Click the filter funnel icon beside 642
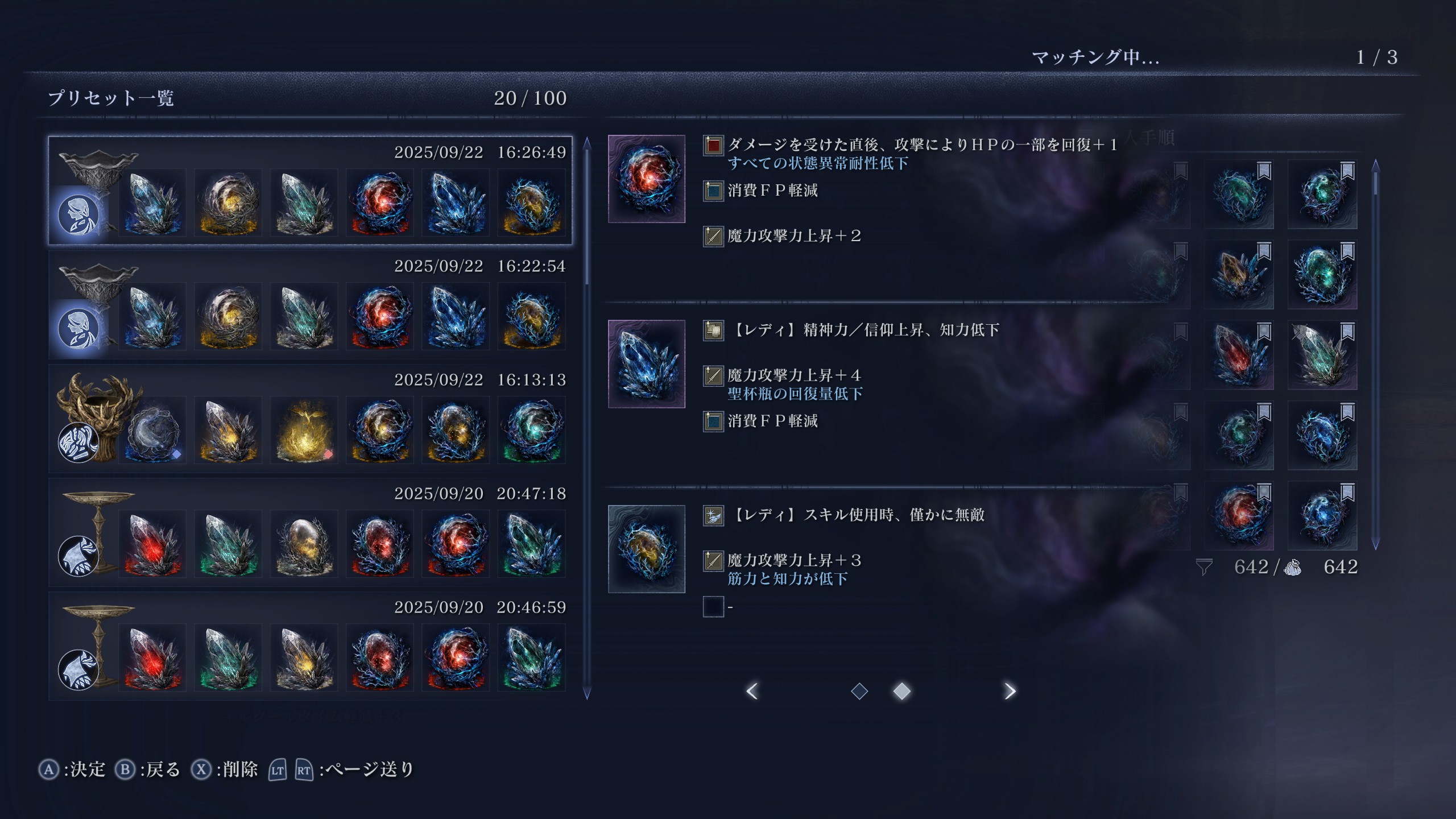 (x=1203, y=567)
